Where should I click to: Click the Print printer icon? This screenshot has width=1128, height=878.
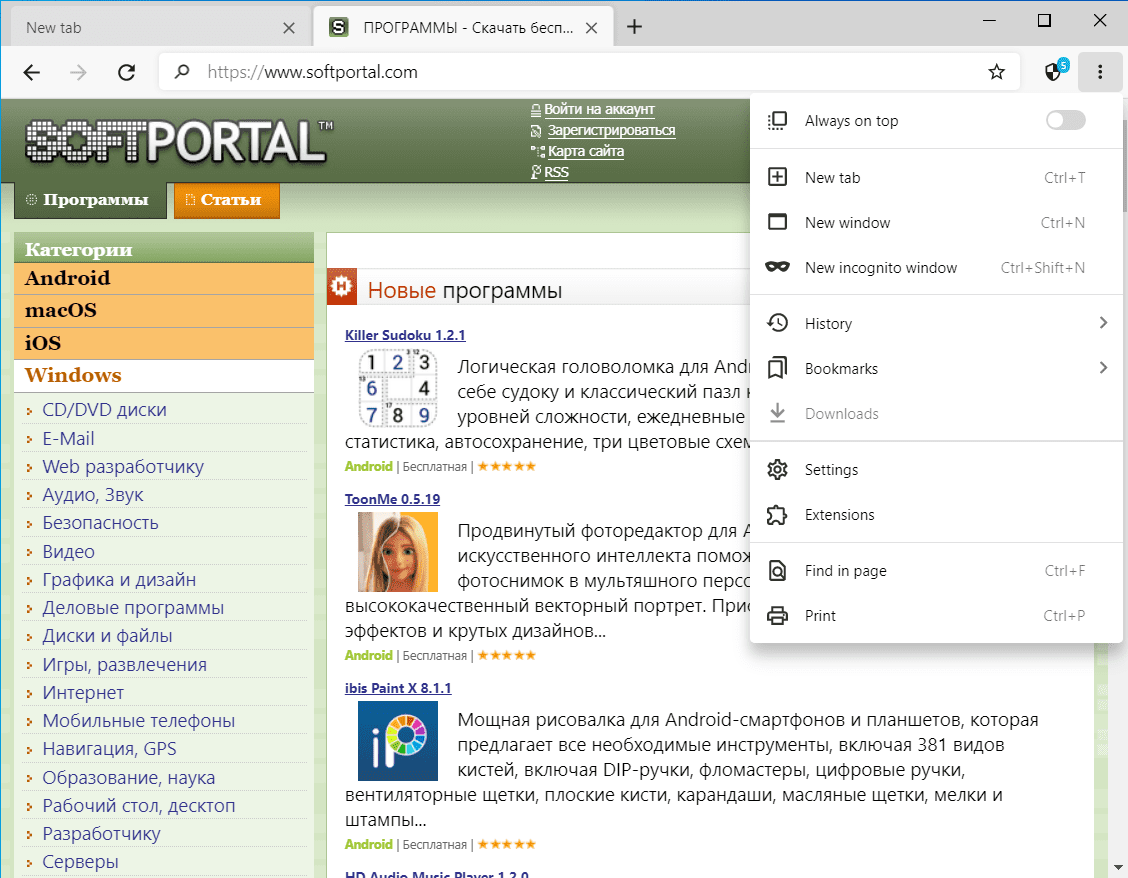(778, 615)
